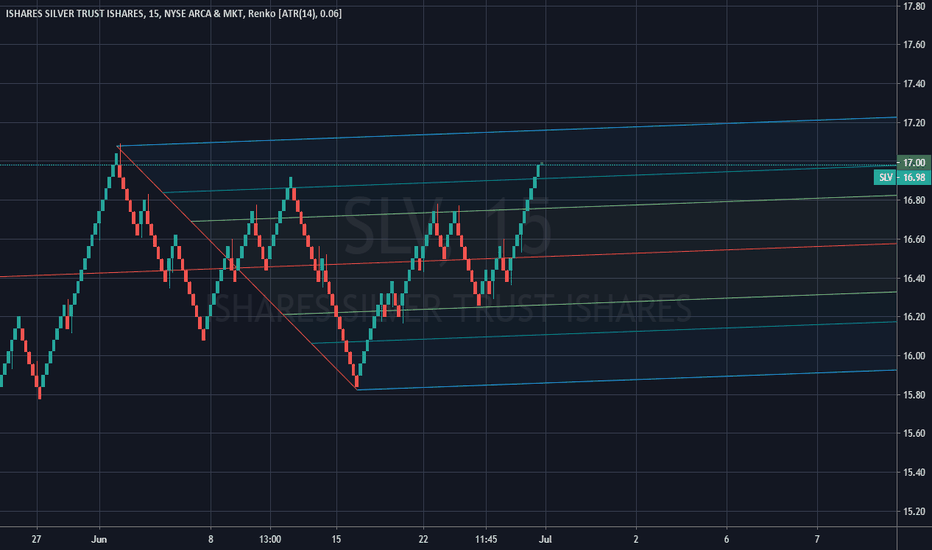Screen dimensions: 932x550
Task: Click the 16.20 price axis label
Action: [914, 317]
